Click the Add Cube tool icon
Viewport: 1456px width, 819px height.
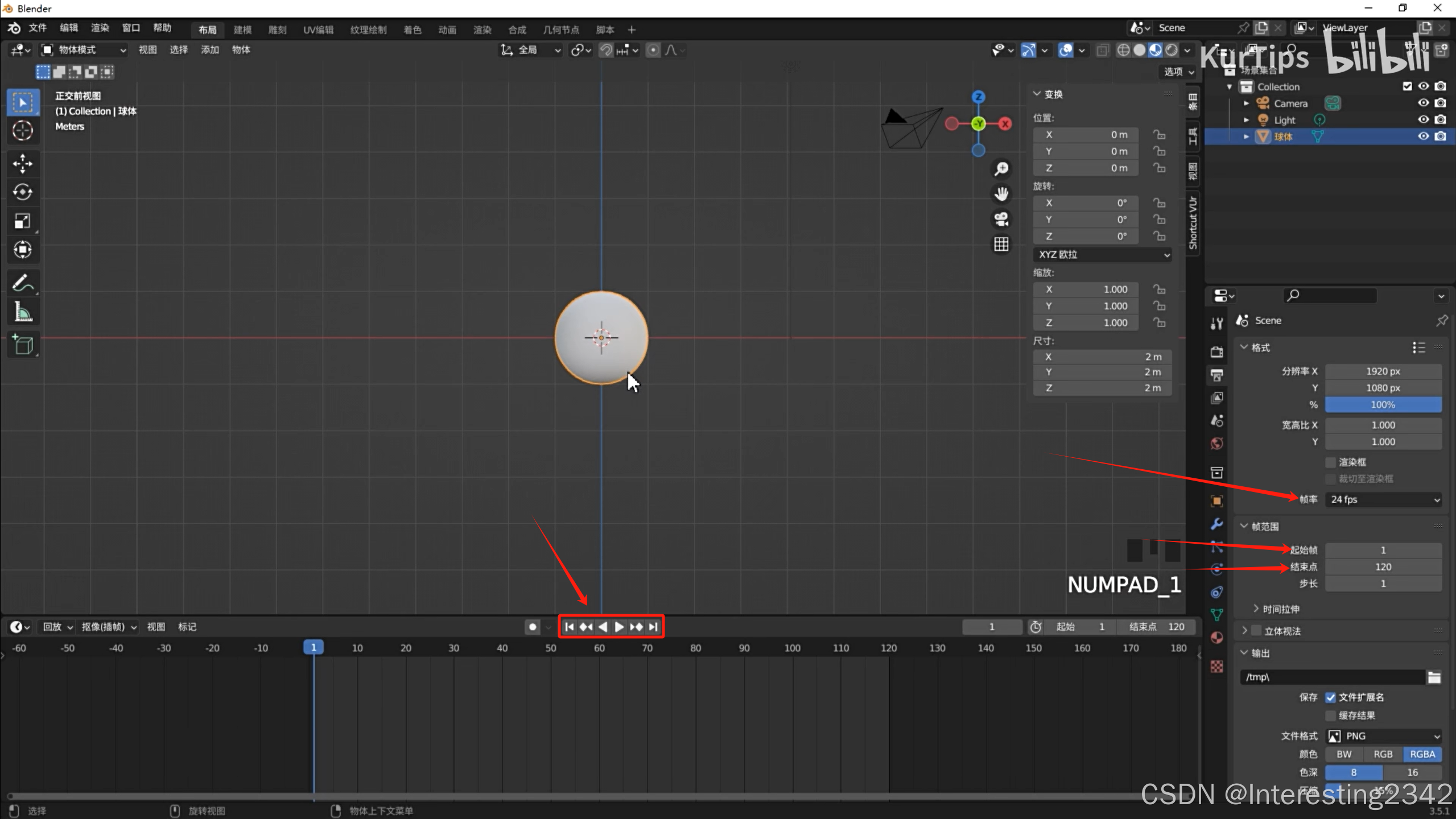(23, 345)
